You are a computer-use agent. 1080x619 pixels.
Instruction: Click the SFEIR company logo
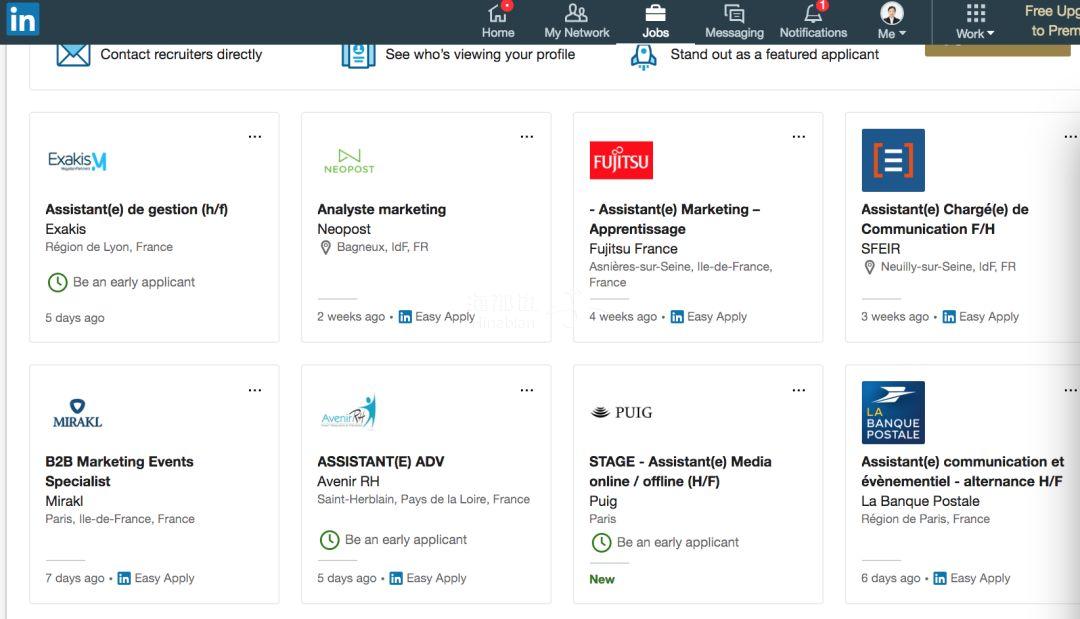coord(893,160)
